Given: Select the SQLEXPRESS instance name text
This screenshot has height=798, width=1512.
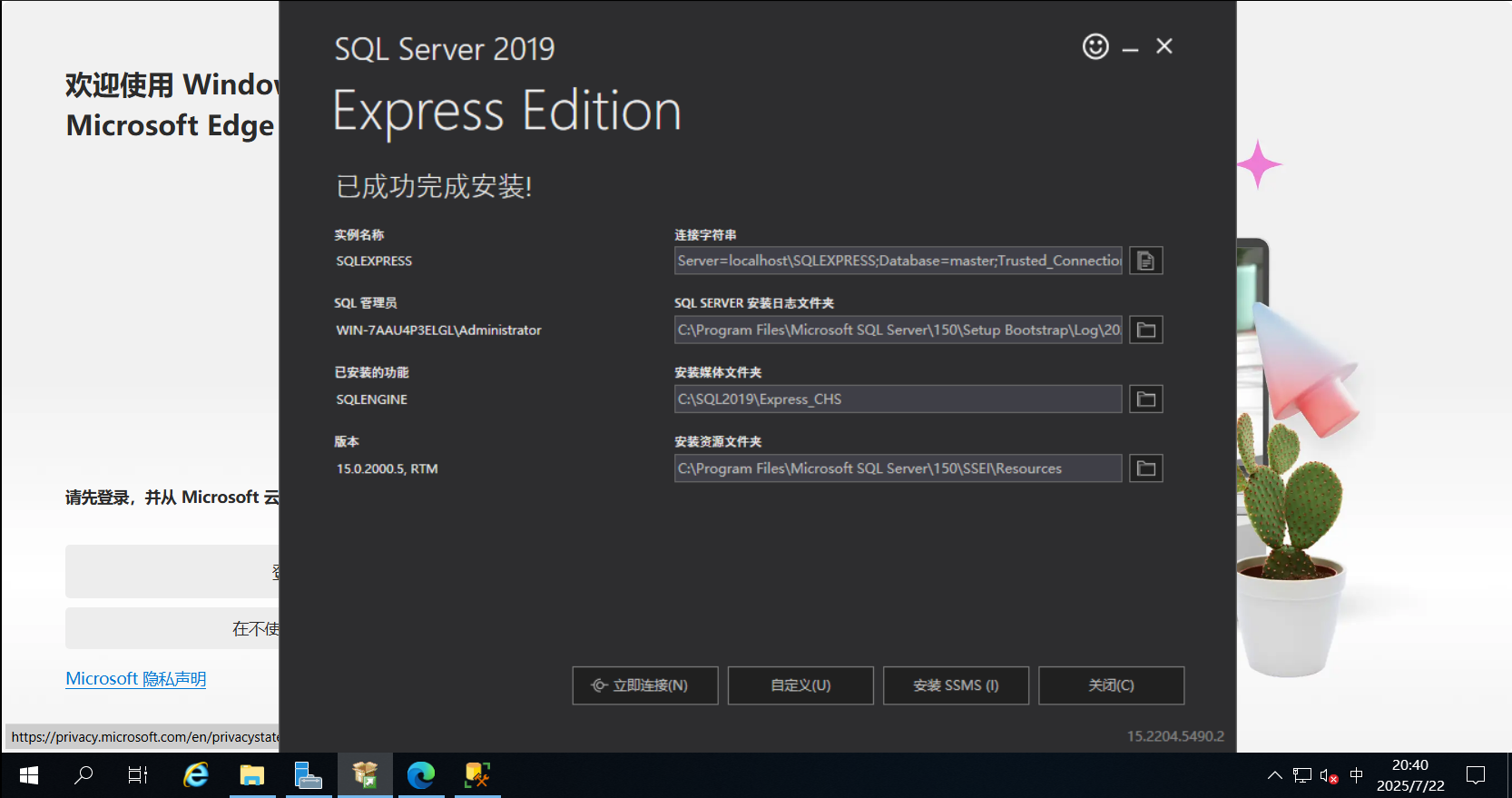Looking at the screenshot, I should tap(374, 261).
